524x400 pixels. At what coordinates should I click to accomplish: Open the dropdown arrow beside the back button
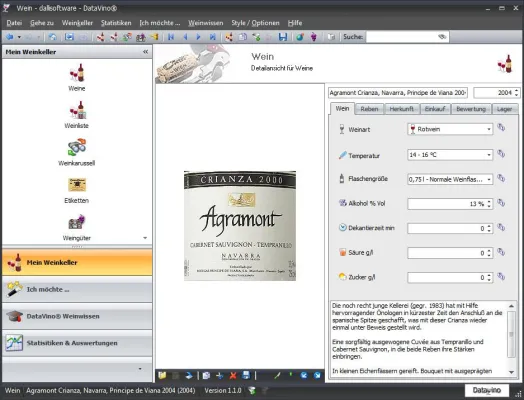click(x=19, y=37)
